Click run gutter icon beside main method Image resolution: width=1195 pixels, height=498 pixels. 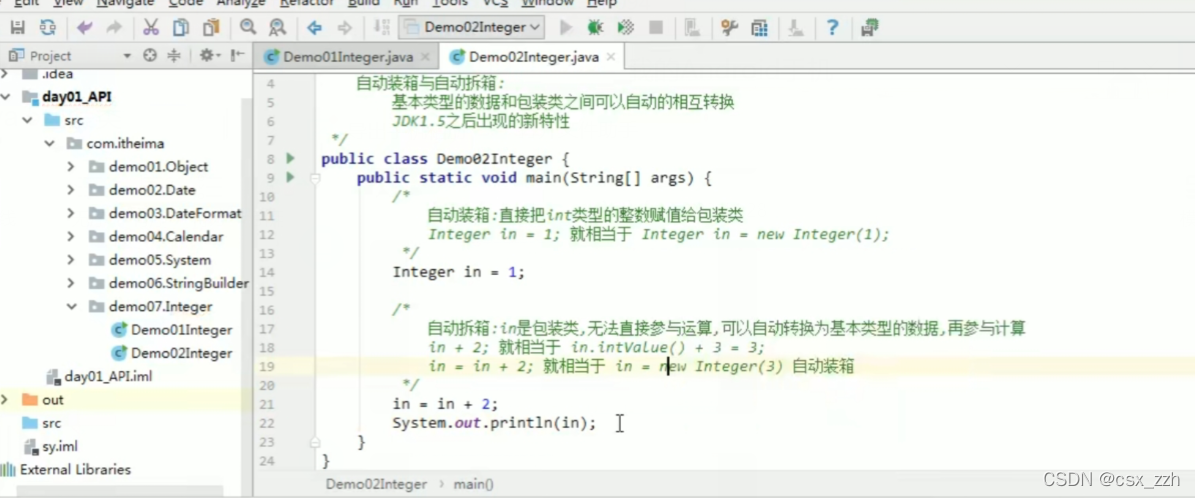pos(290,178)
